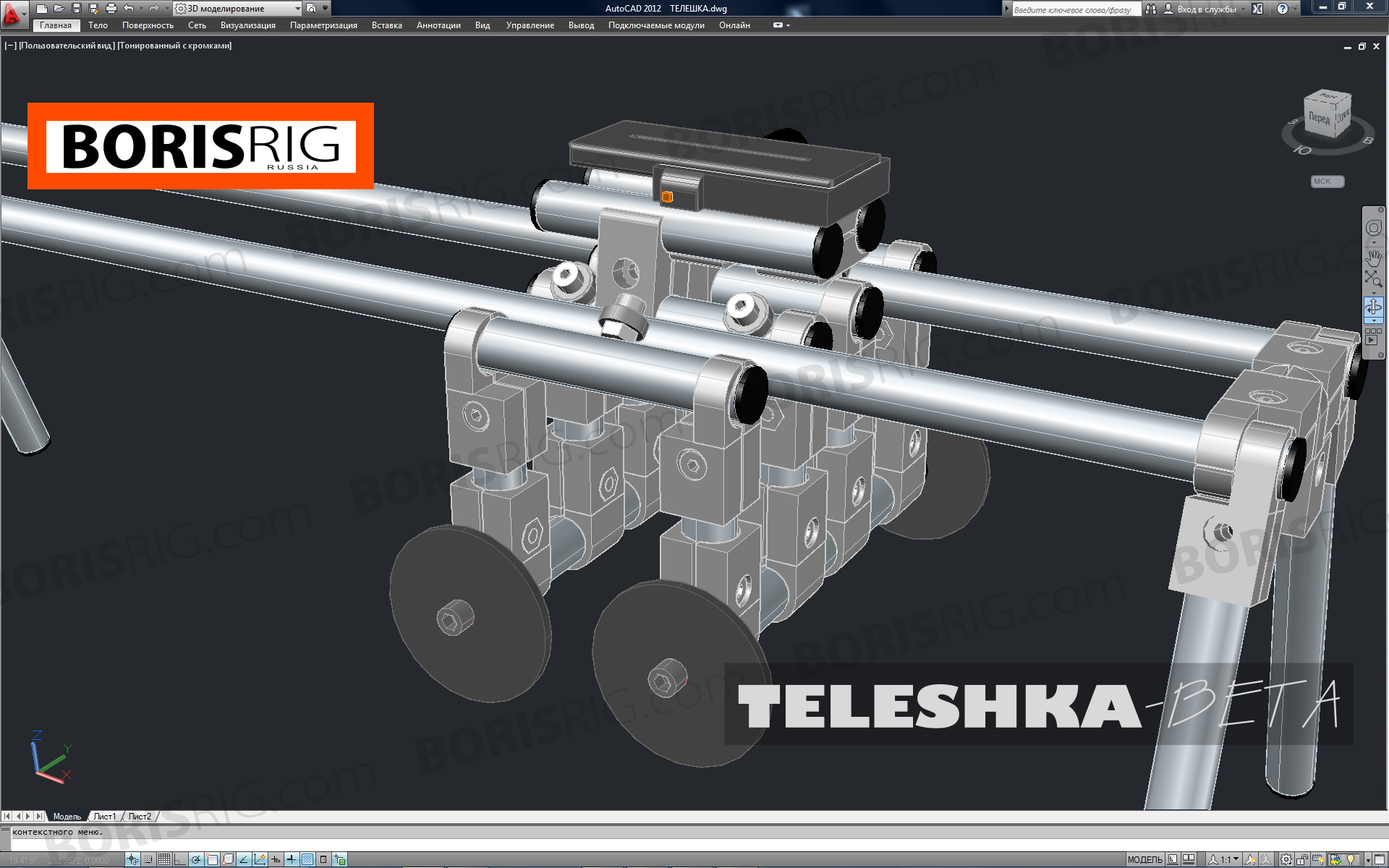Switch to the Лист1 layout tab

pos(105,817)
